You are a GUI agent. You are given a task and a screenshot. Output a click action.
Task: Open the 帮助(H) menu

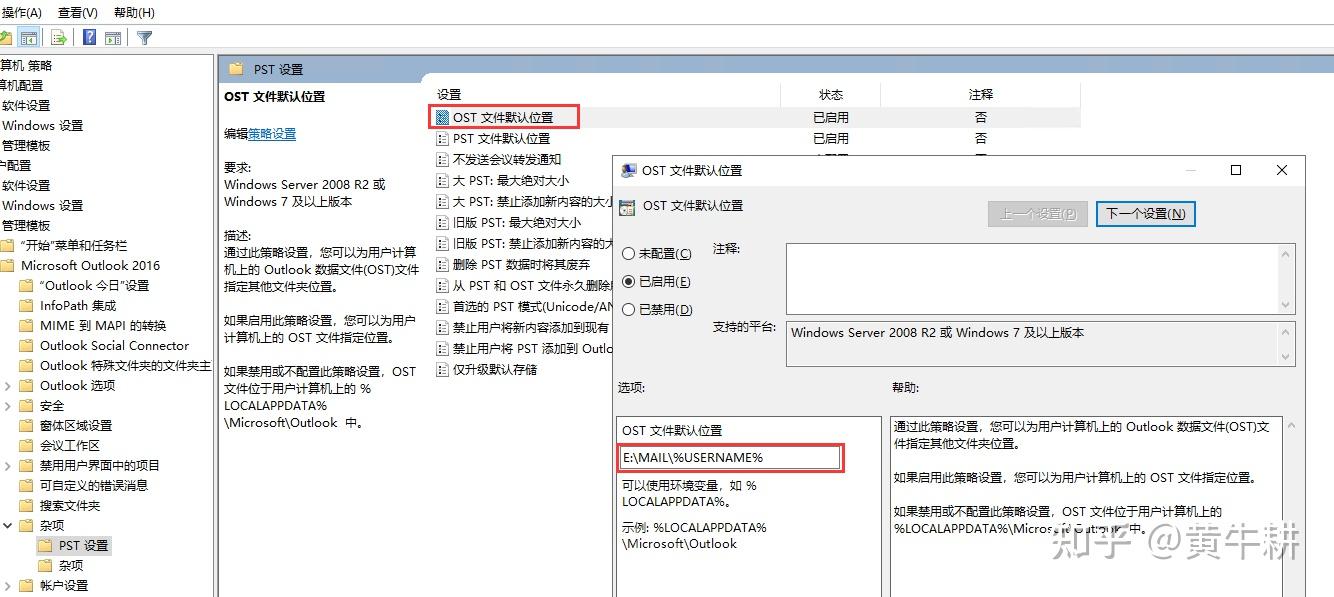134,13
